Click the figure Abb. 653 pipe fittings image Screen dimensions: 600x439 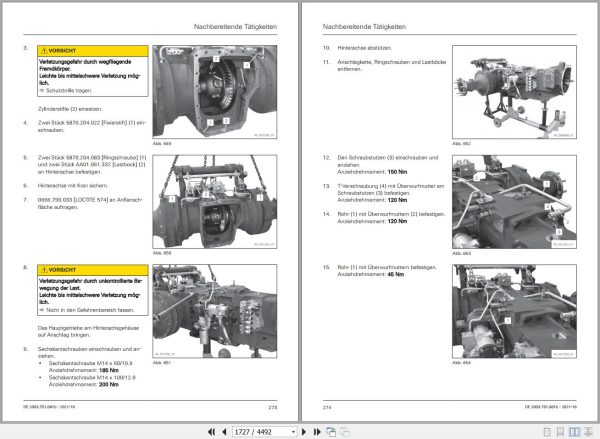[x=514, y=202]
